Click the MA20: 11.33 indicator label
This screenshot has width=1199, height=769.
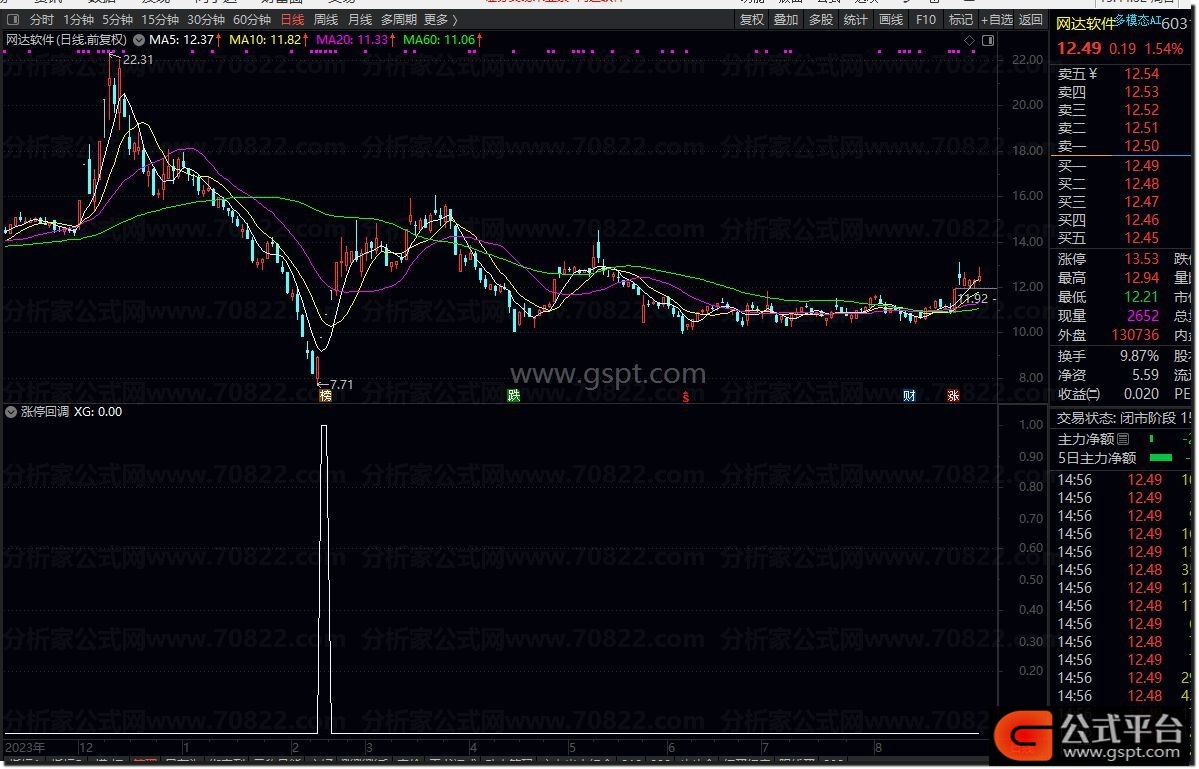[352, 40]
